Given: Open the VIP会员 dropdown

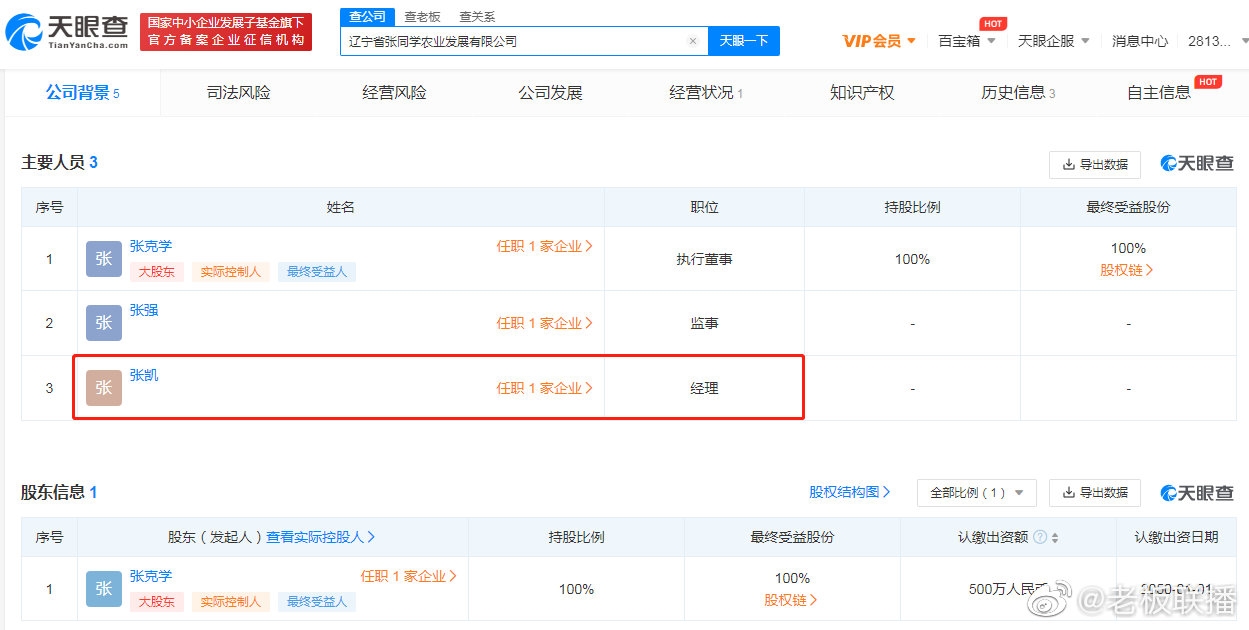Looking at the screenshot, I should tap(879, 41).
